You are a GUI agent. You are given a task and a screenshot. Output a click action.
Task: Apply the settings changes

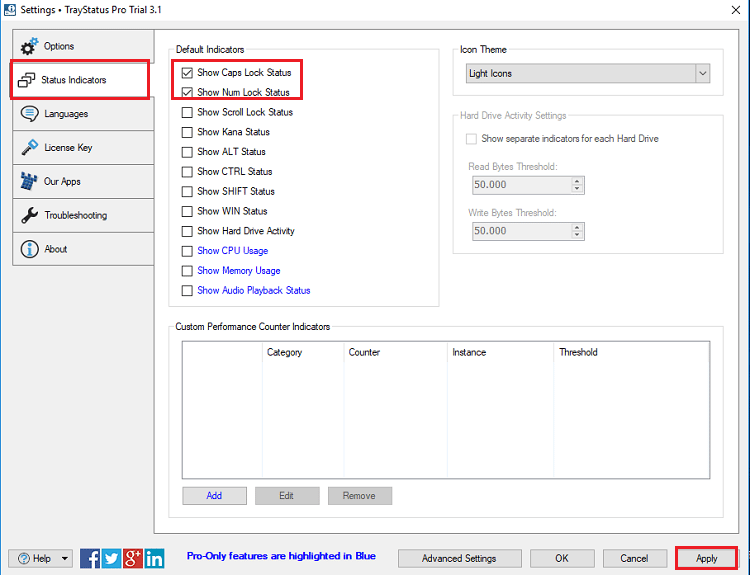click(706, 558)
